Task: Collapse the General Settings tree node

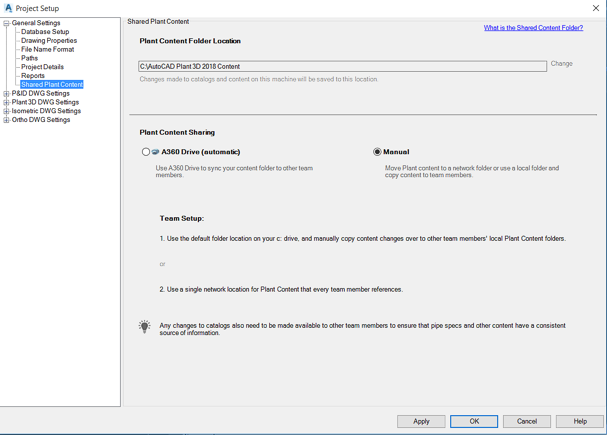Action: point(6,23)
